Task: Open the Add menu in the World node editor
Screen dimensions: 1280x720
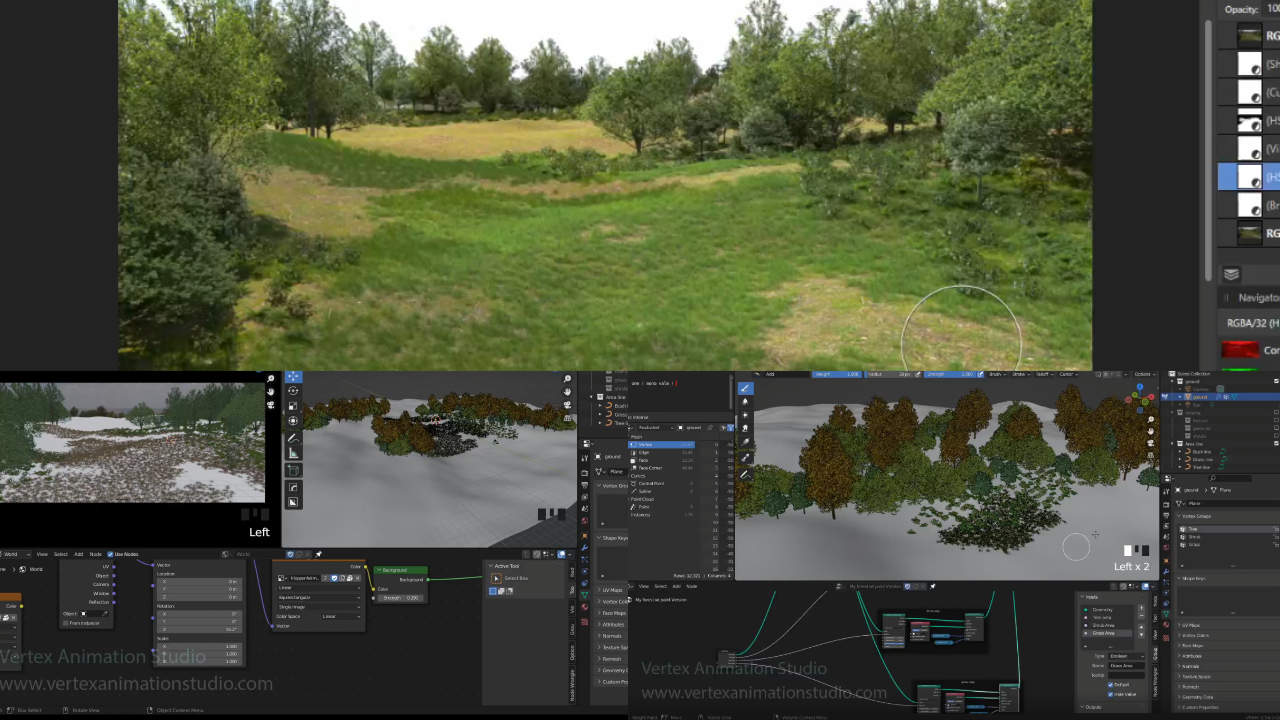Action: (78, 554)
